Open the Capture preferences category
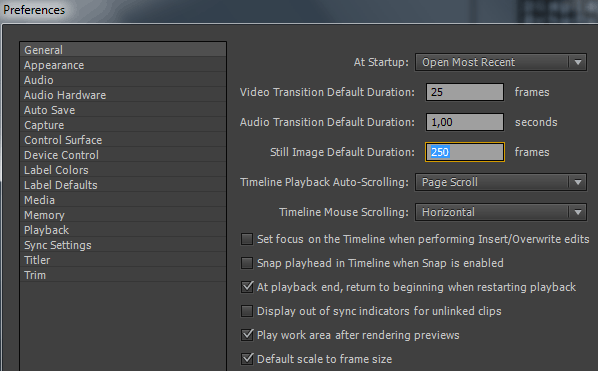The height and width of the screenshot is (371, 598). click(x=123, y=125)
